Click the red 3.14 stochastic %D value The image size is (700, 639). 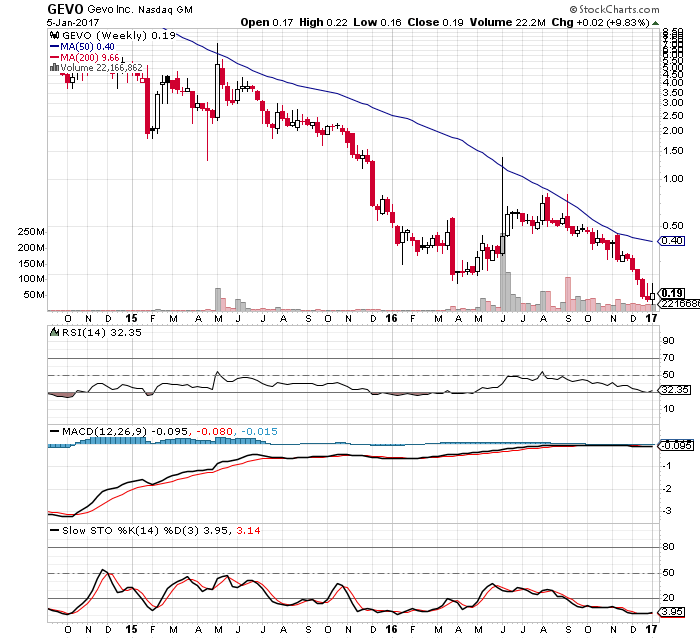click(248, 530)
